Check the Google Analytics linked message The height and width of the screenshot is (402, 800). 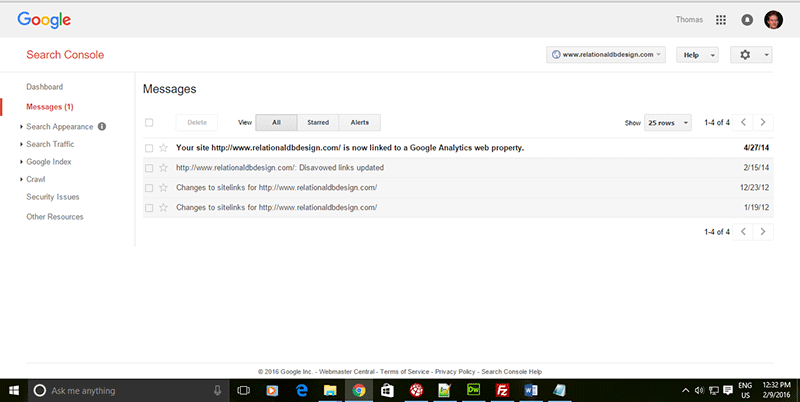[149, 148]
